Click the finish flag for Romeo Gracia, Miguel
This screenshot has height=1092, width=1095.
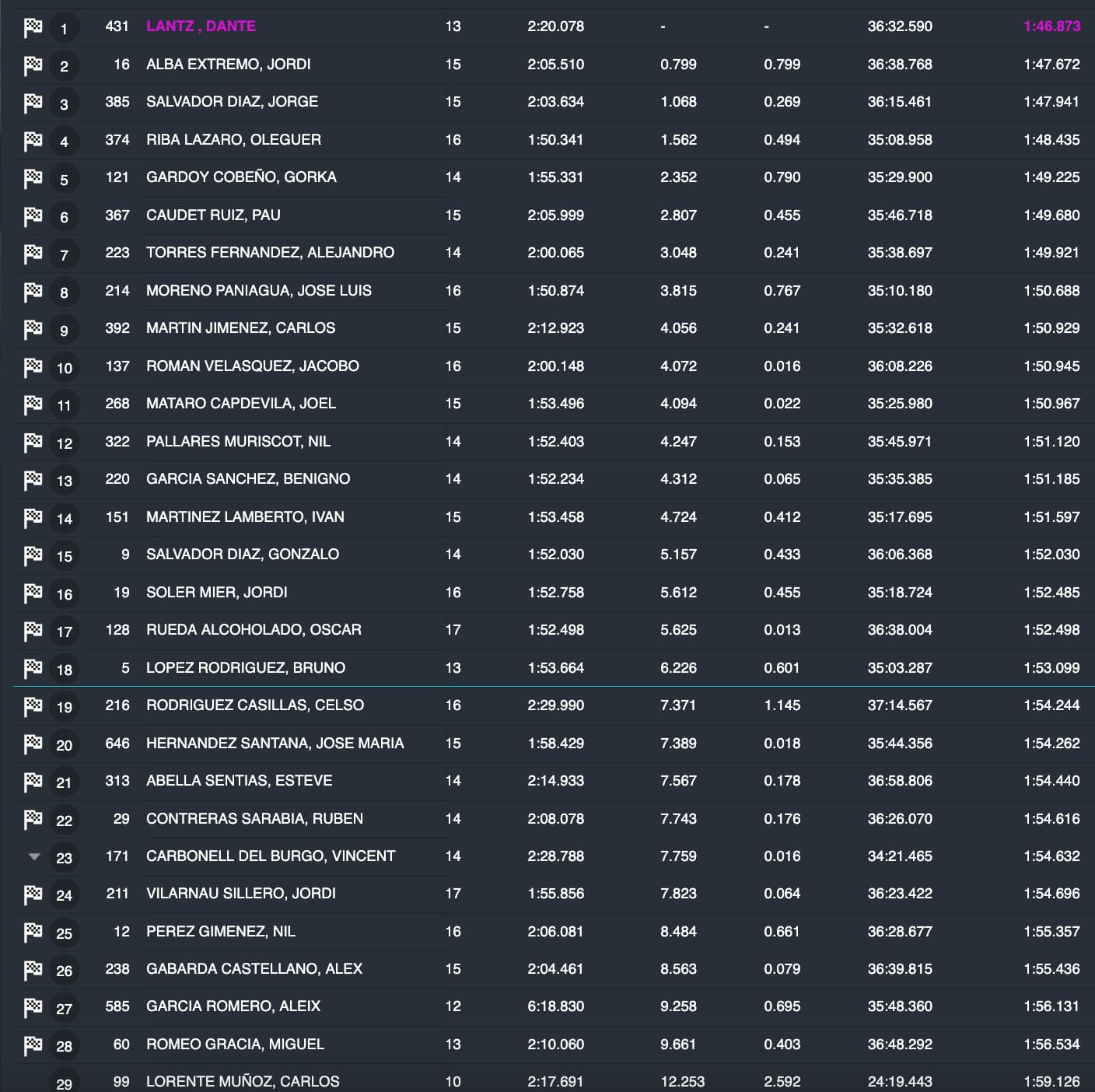point(33,1045)
